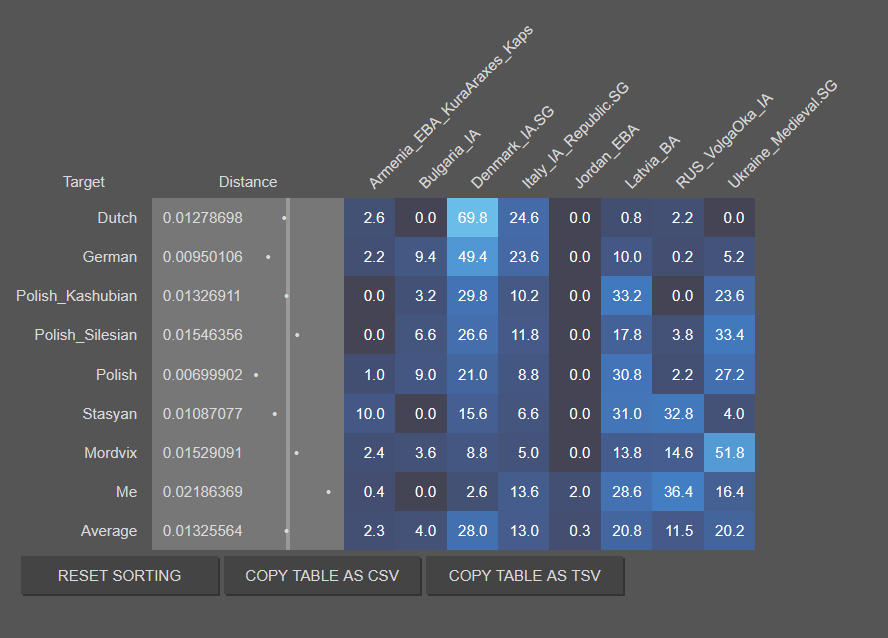Click the 69.8 cell for Dutch
Image resolution: width=888 pixels, height=638 pixels.
[472, 218]
